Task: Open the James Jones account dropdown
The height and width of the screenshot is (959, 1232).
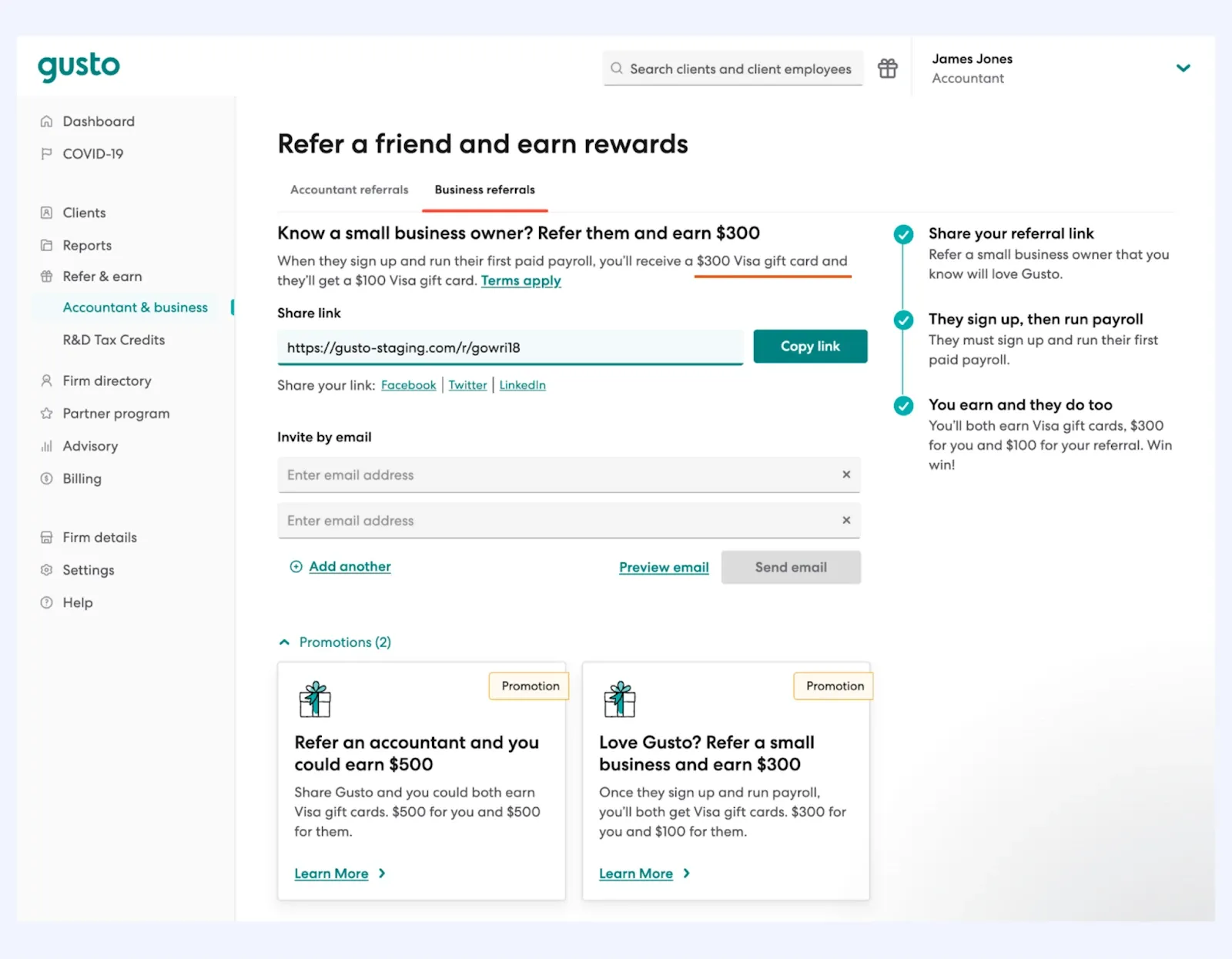Action: pyautogui.click(x=1183, y=69)
